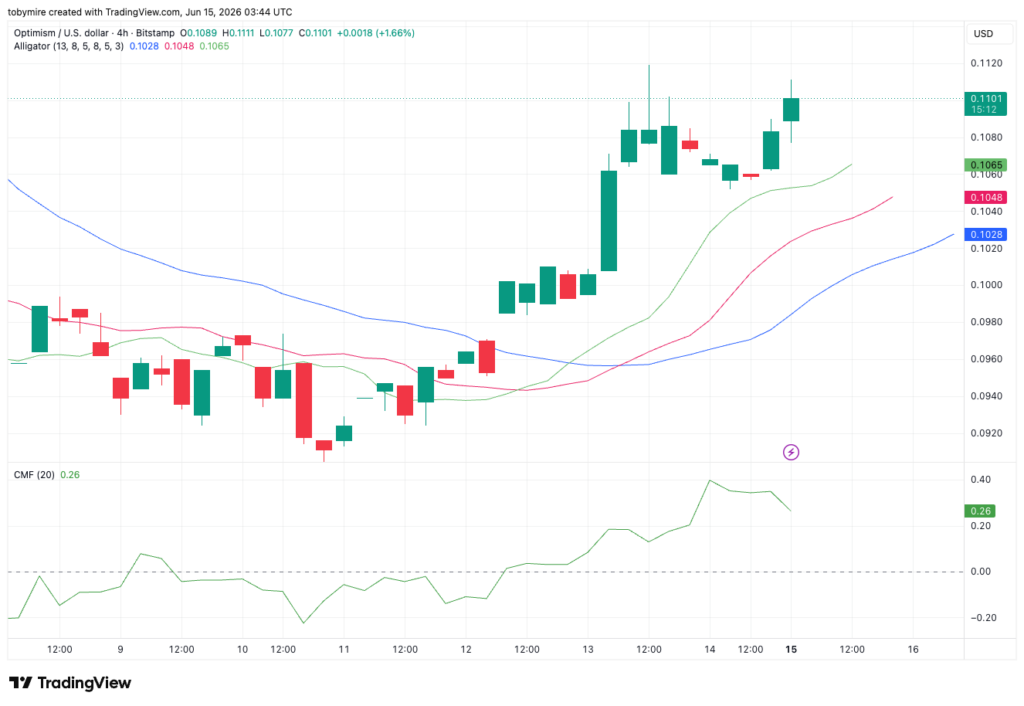Screen dimensions: 1024x706
Task: Click the large red candle bottoming near 0.0918
Action: click(x=304, y=400)
